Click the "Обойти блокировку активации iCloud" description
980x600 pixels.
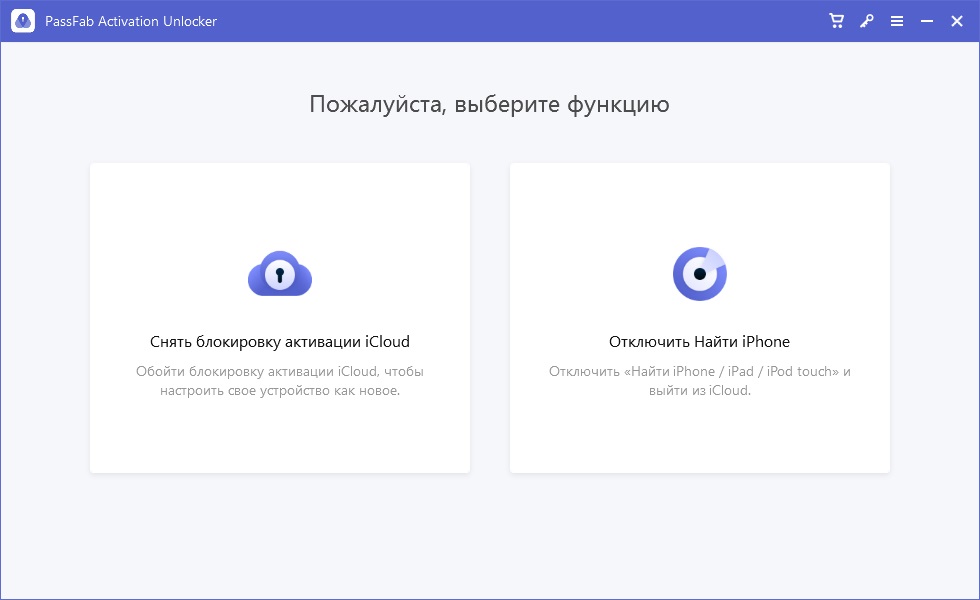(x=280, y=381)
